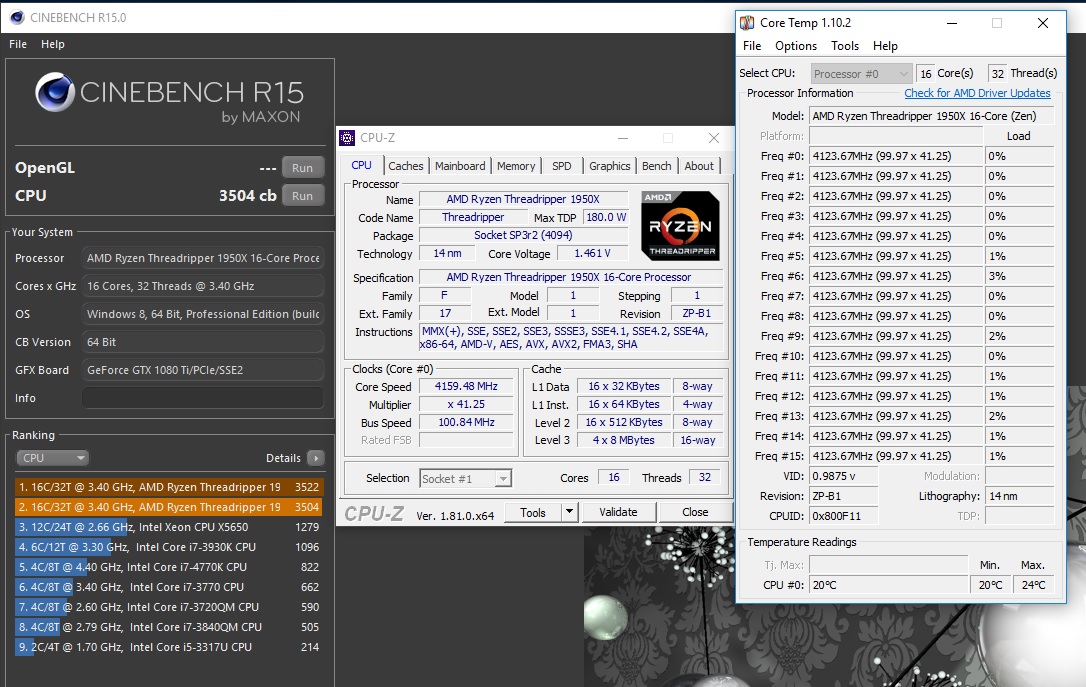This screenshot has height=687, width=1086.
Task: Switch to the Graphics tab in CPU-Z
Action: (609, 166)
